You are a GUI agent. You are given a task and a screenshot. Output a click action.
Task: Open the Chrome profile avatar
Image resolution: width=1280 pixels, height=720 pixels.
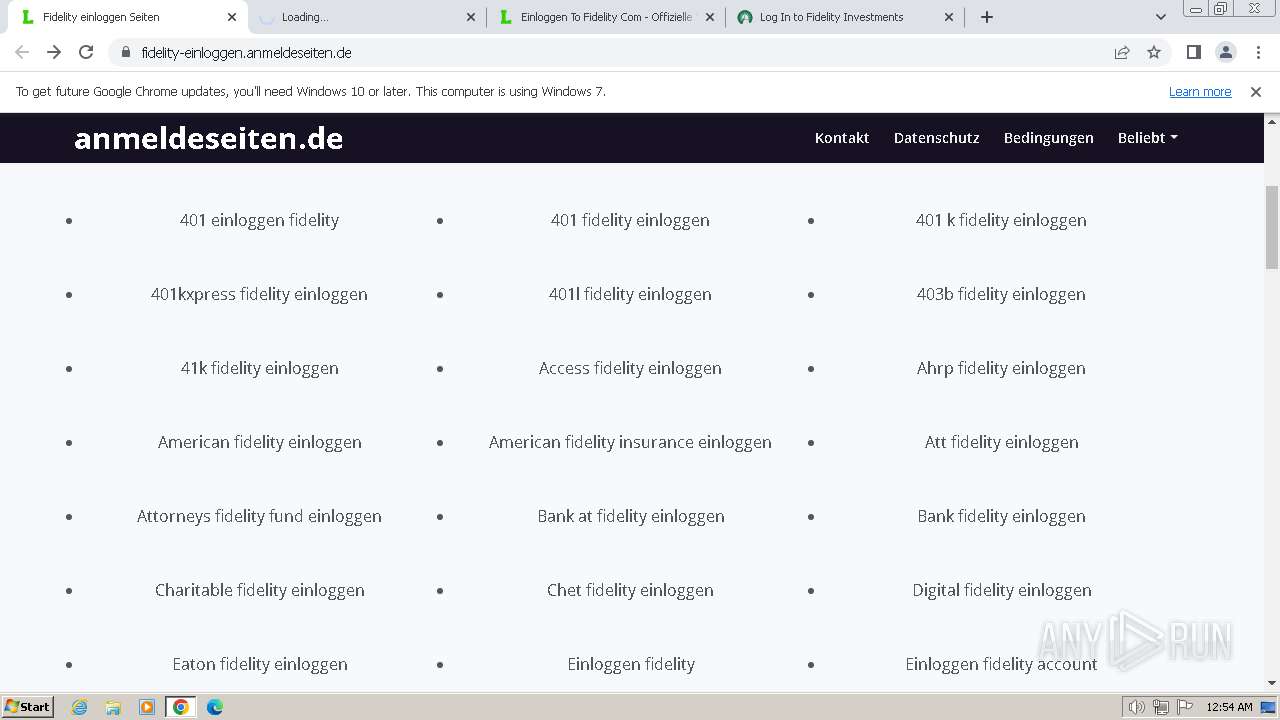[x=1225, y=52]
